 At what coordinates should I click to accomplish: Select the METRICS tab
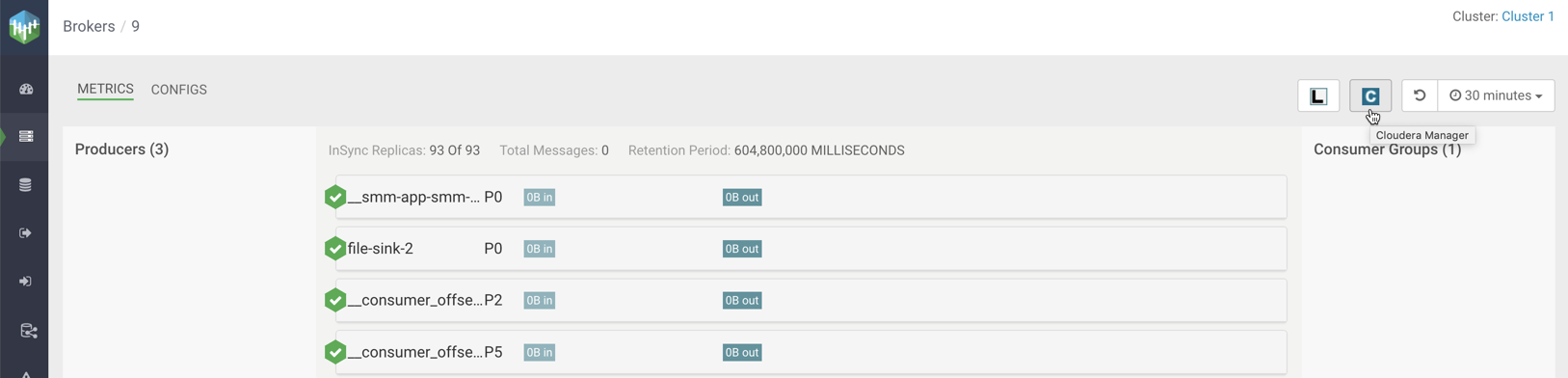105,89
